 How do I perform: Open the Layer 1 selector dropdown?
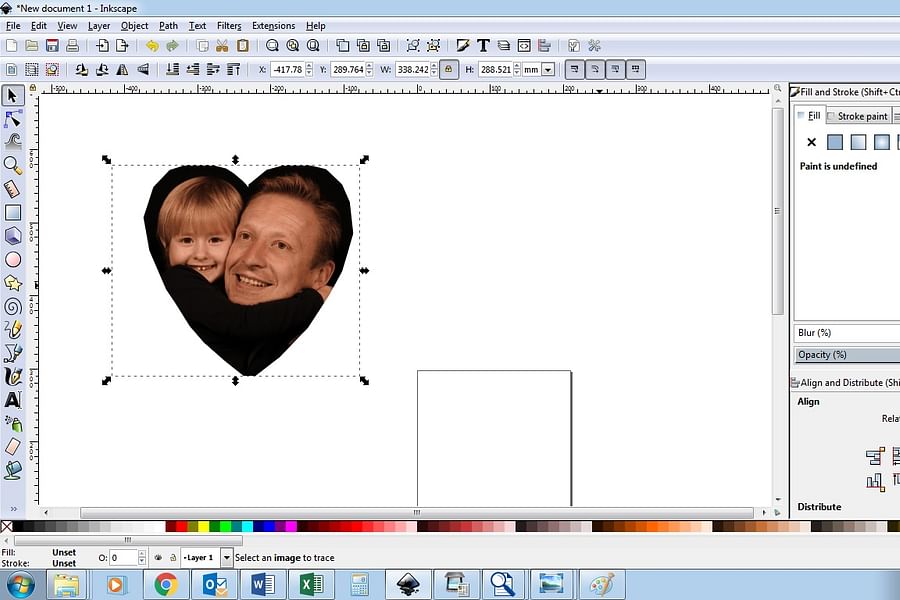click(228, 557)
